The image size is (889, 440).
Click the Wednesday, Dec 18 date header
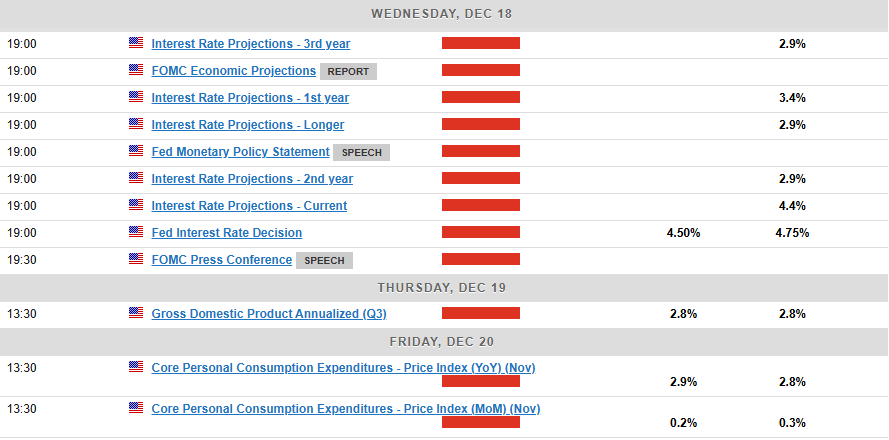click(x=444, y=14)
